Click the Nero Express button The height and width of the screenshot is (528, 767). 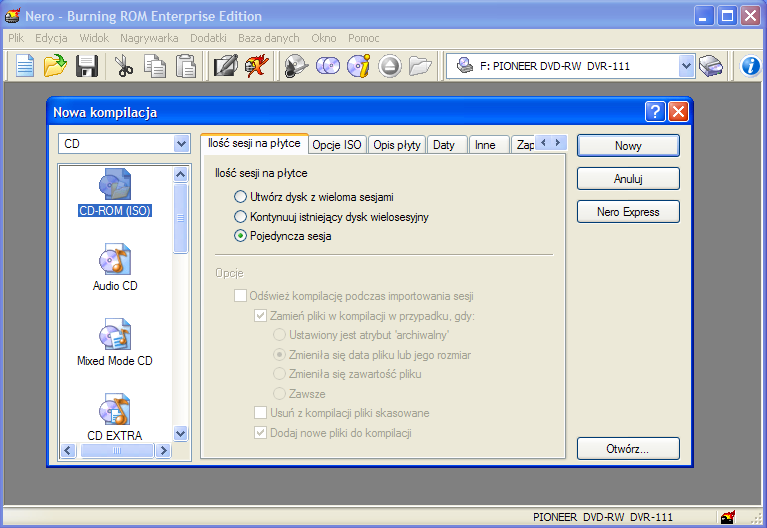628,212
